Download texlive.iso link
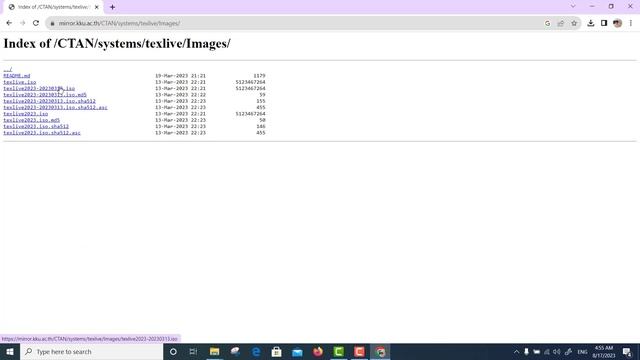Screen dimensions: 640x360 tap(20, 82)
